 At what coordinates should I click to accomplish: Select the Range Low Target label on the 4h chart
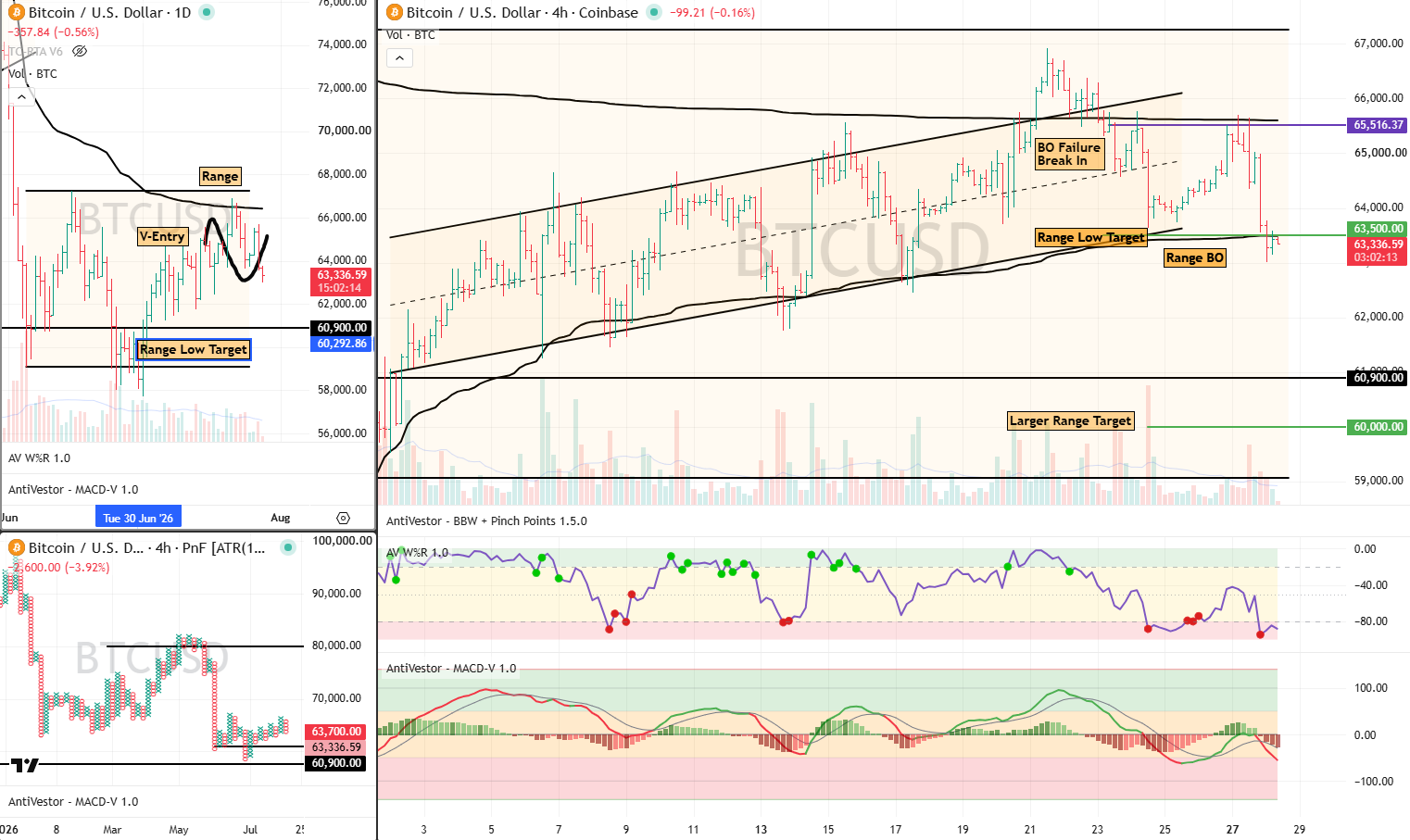click(1090, 237)
